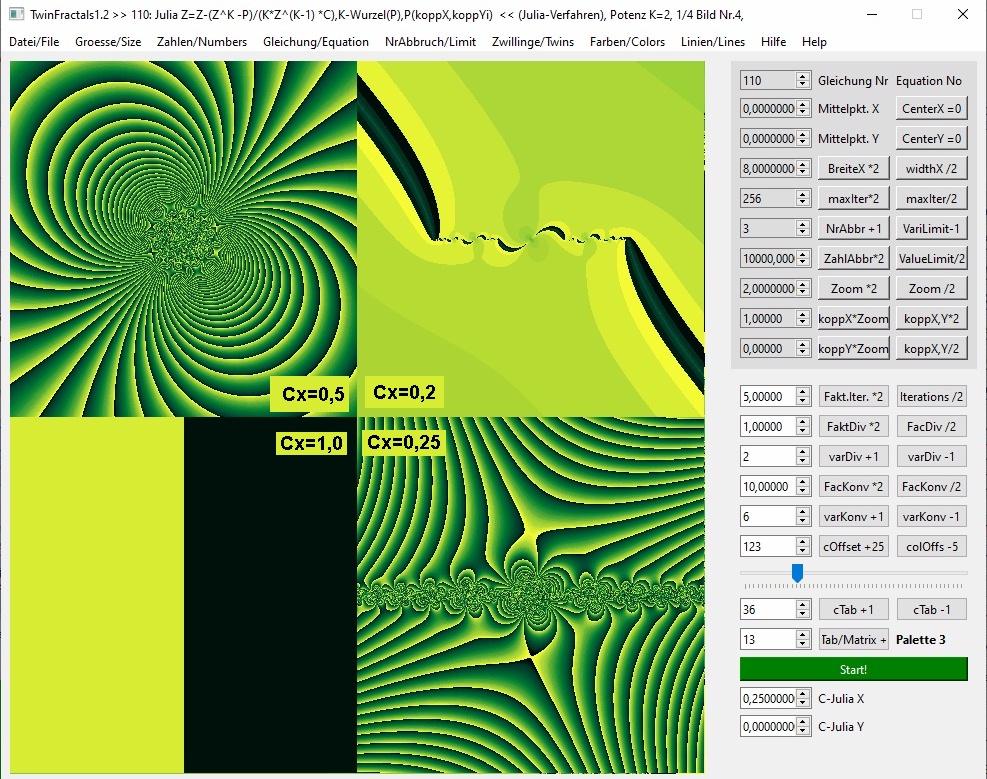The image size is (987, 779).
Task: Open the Hilfe menu
Action: (x=773, y=42)
